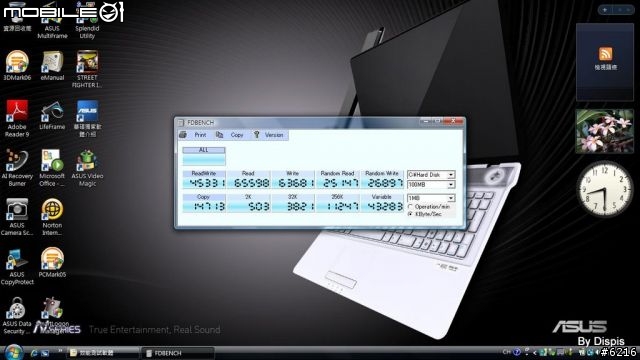Screen dimensions: 640x360
Task: Click the key icon beside Version
Action: [256, 135]
